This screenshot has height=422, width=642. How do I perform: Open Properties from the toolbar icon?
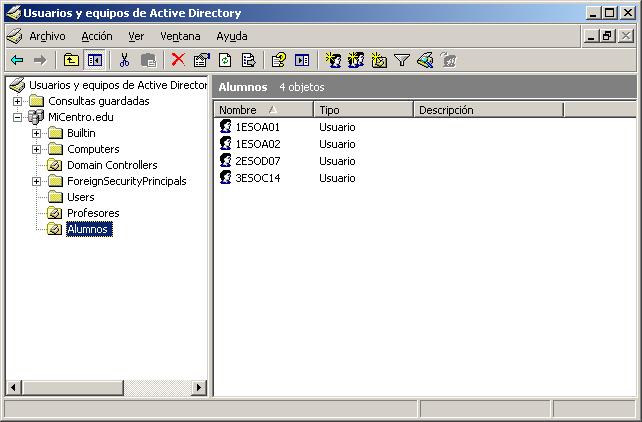[x=202, y=61]
